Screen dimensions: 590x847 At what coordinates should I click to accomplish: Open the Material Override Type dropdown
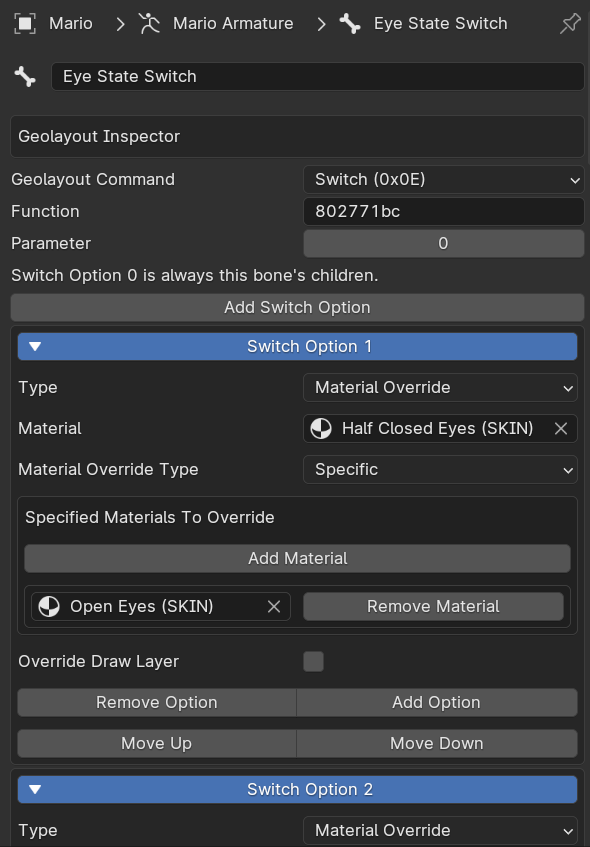click(440, 469)
